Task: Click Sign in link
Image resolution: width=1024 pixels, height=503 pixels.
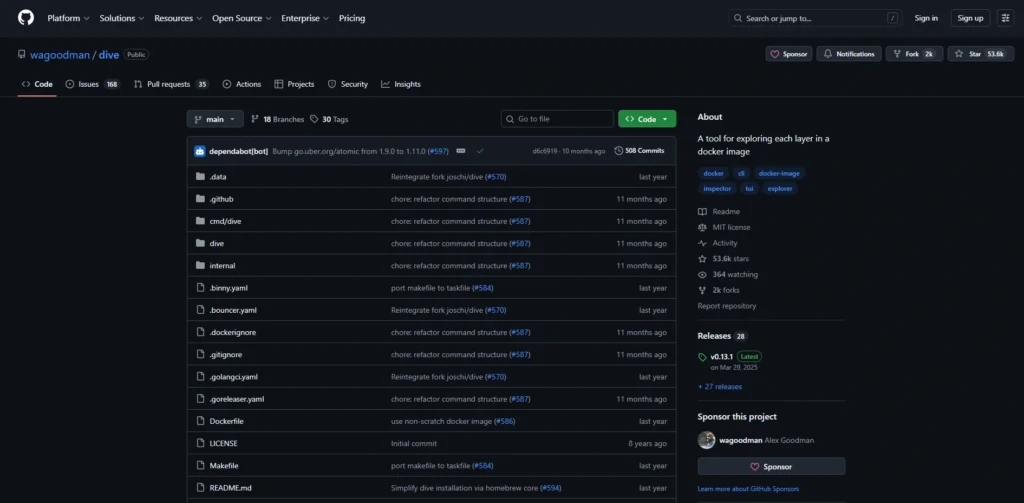Action: (x=926, y=18)
